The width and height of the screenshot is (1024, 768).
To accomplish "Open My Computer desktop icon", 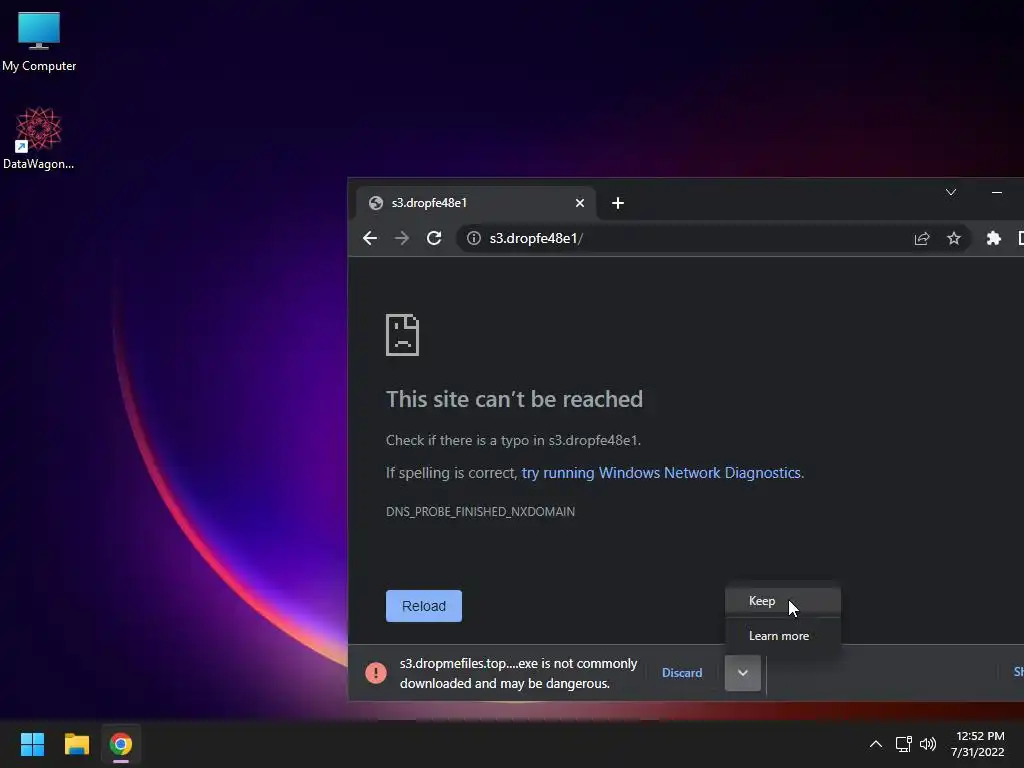I will 39,42.
